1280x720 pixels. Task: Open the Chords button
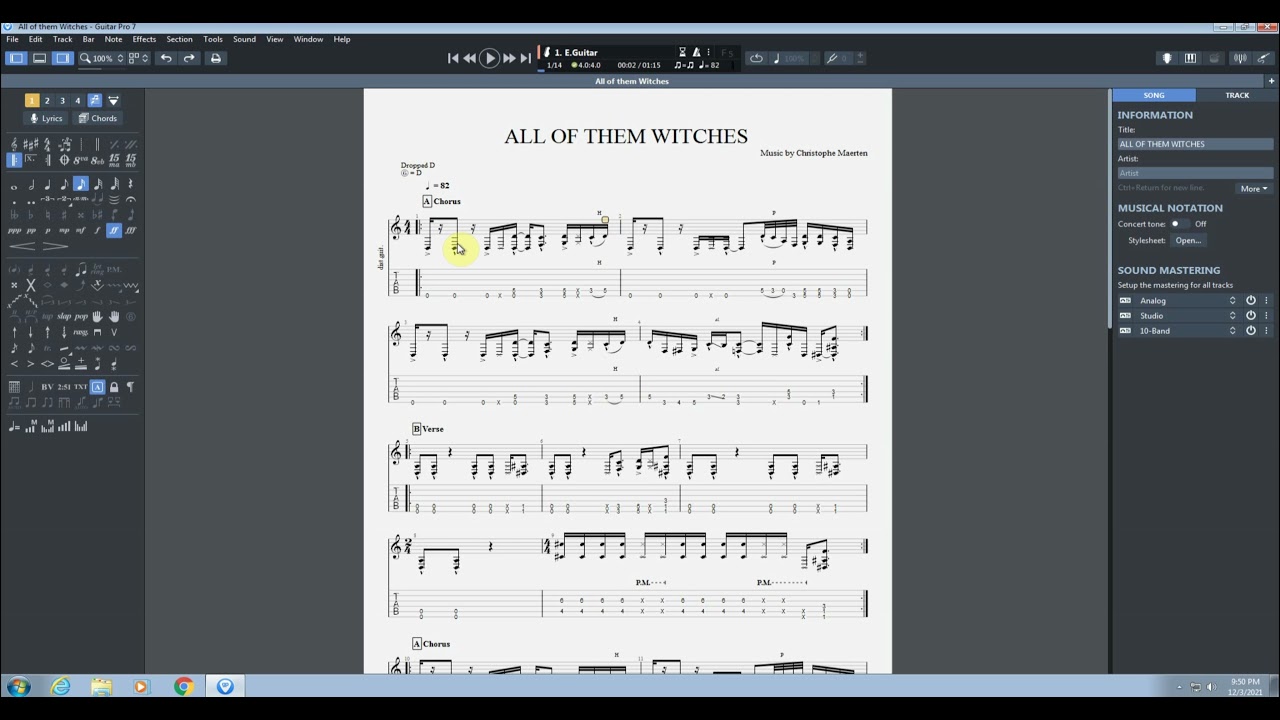[x=98, y=118]
